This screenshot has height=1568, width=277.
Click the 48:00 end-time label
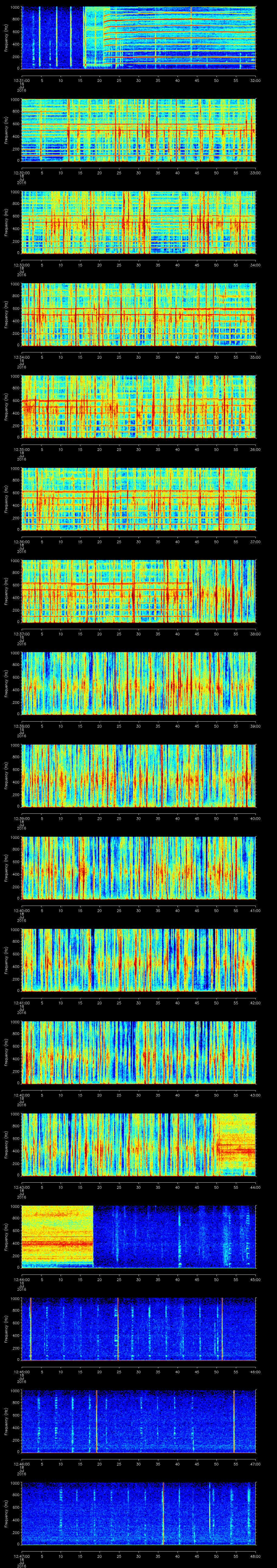(255, 1556)
